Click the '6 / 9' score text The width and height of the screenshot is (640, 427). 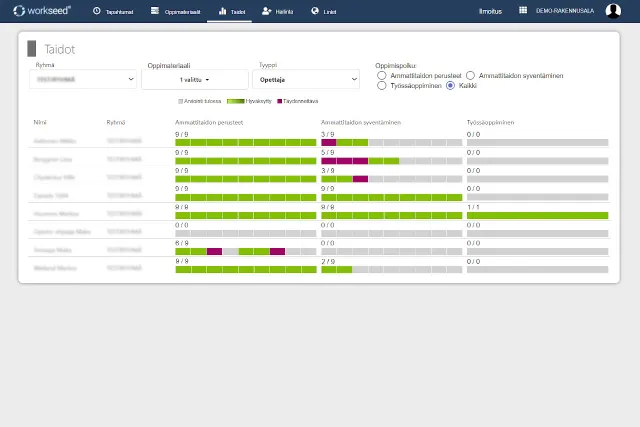point(182,243)
